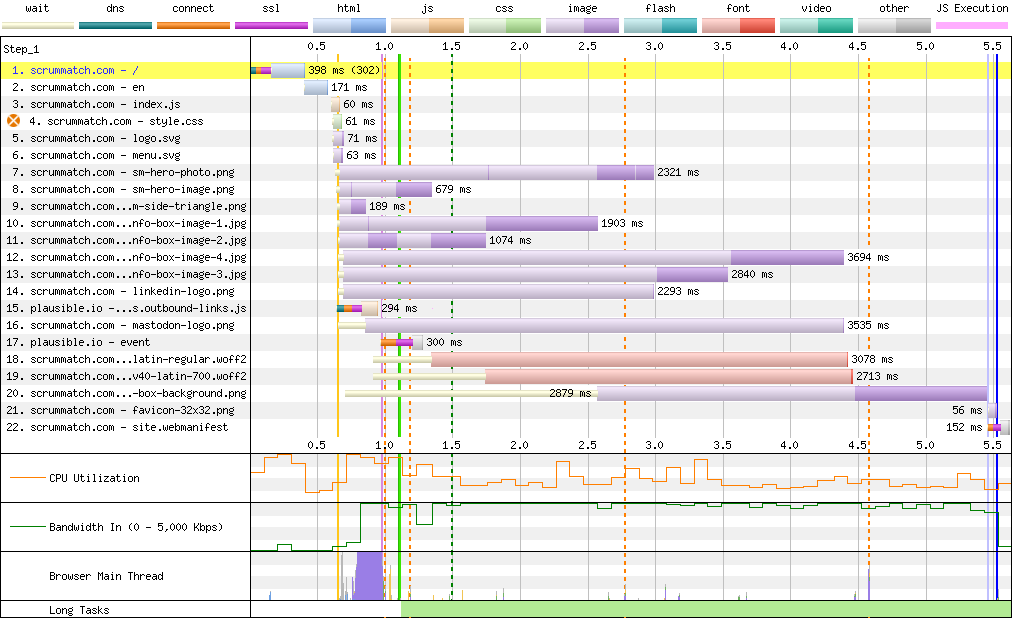The height and width of the screenshot is (618, 1012).
Task: Select request 15 plausible.io outbound-links.js
Action: coord(126,308)
